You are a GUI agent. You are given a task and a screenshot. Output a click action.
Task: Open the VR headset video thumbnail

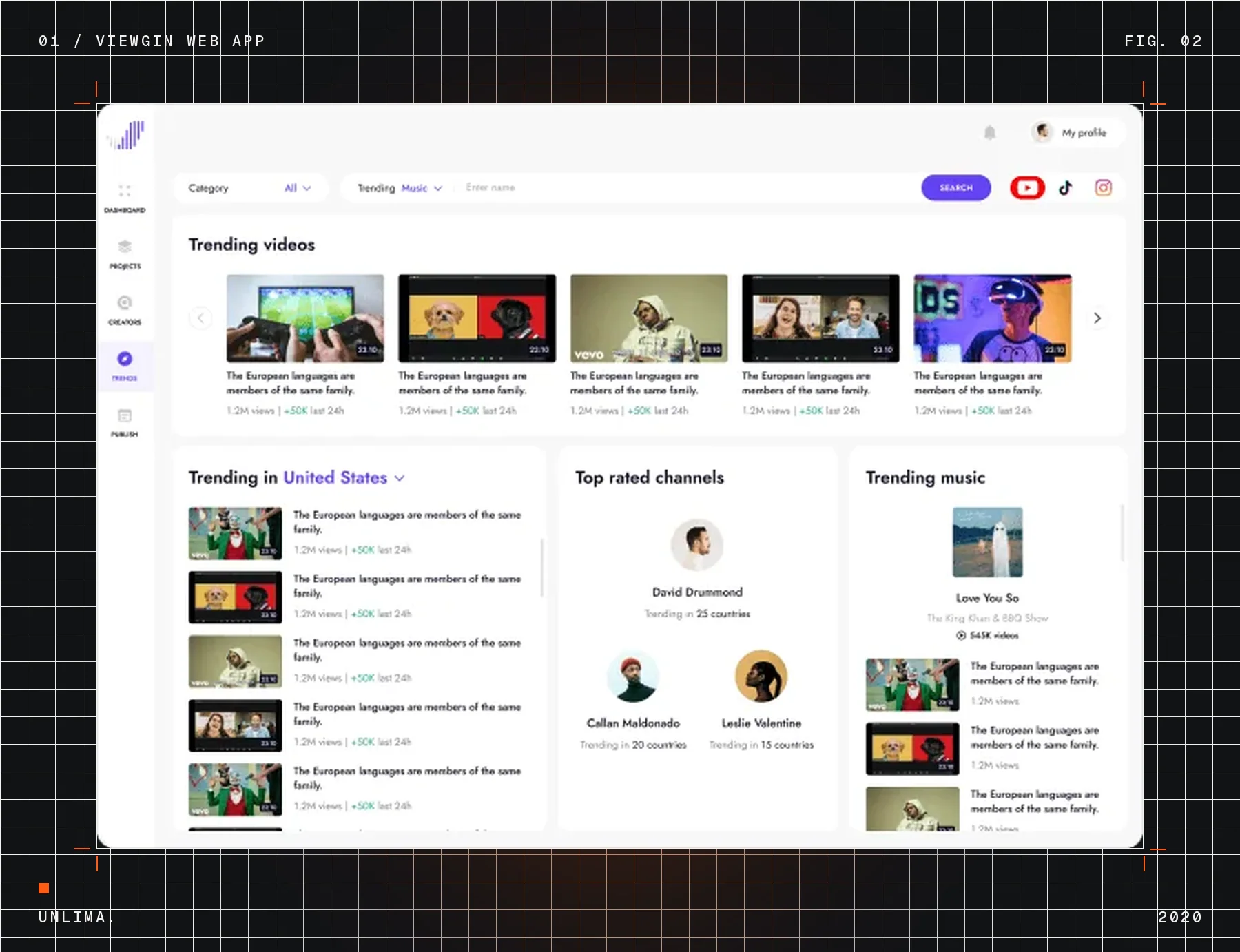[x=993, y=318]
